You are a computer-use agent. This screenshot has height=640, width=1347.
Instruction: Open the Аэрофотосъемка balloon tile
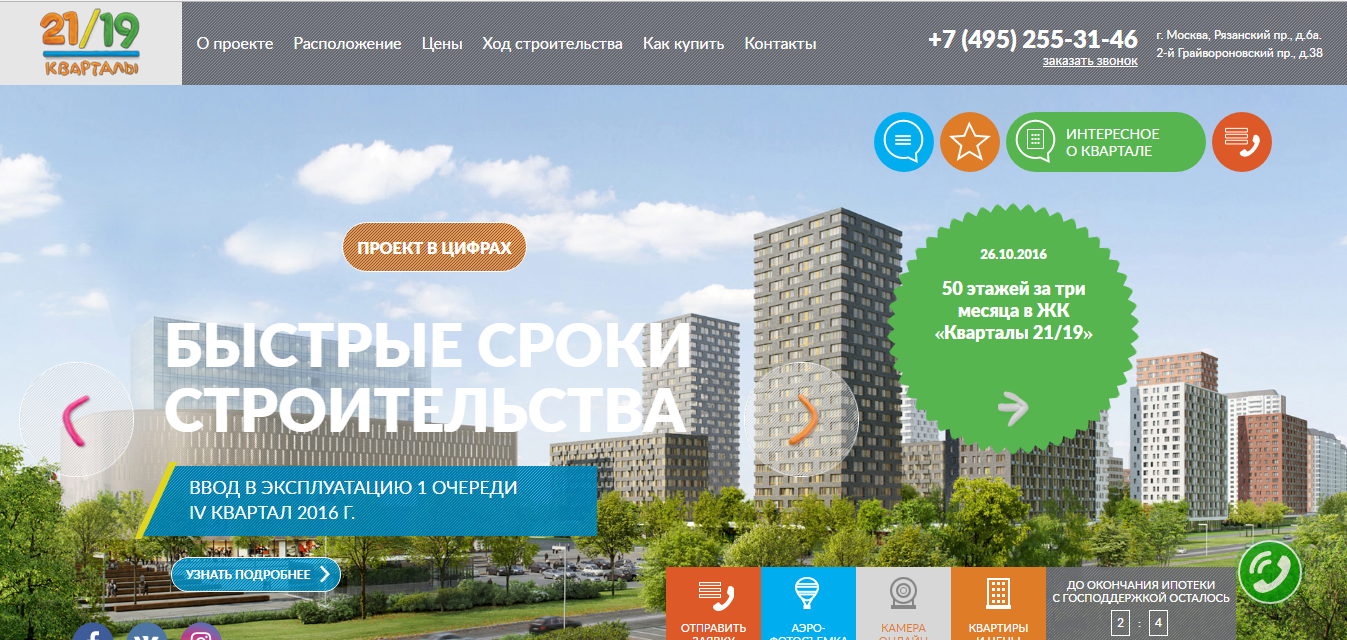pos(808,604)
